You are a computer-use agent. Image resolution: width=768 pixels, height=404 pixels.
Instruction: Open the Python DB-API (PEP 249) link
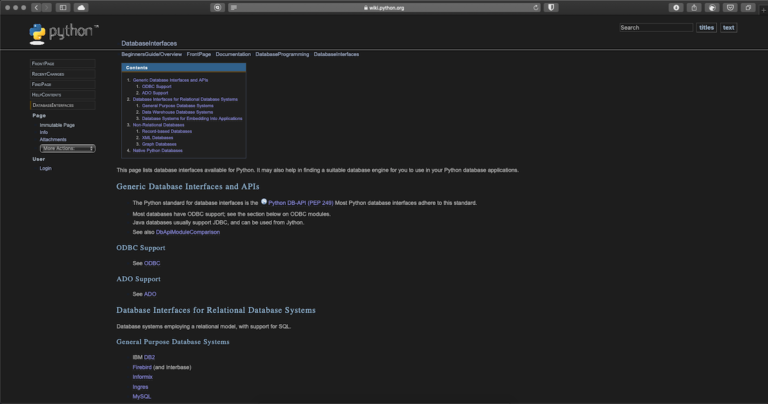pyautogui.click(x=301, y=203)
